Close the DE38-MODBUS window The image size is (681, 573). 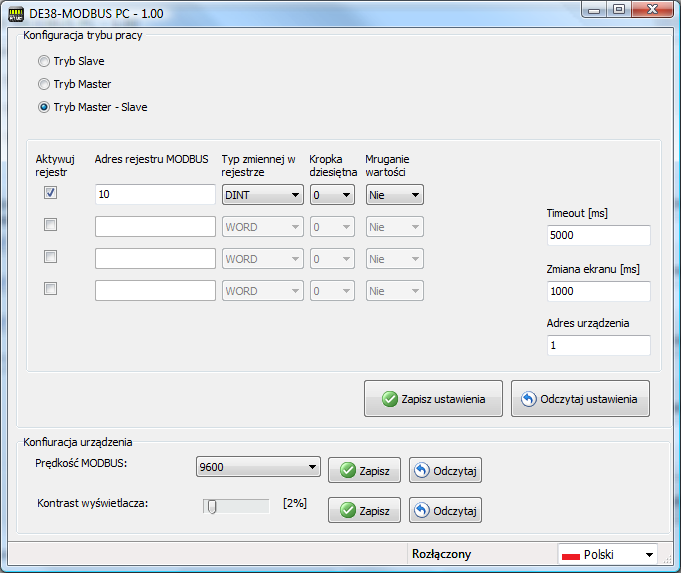point(653,10)
